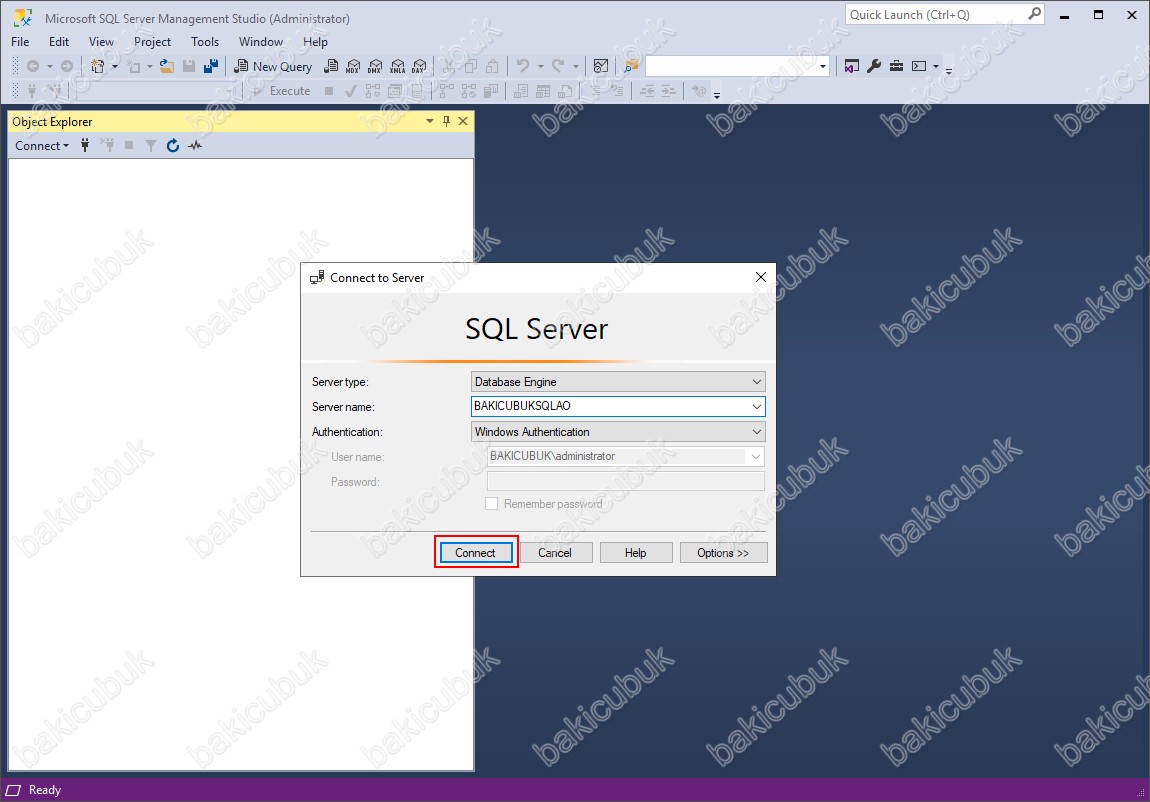This screenshot has height=802, width=1150.
Task: Pin the Object Explorer panel
Action: pyautogui.click(x=447, y=122)
